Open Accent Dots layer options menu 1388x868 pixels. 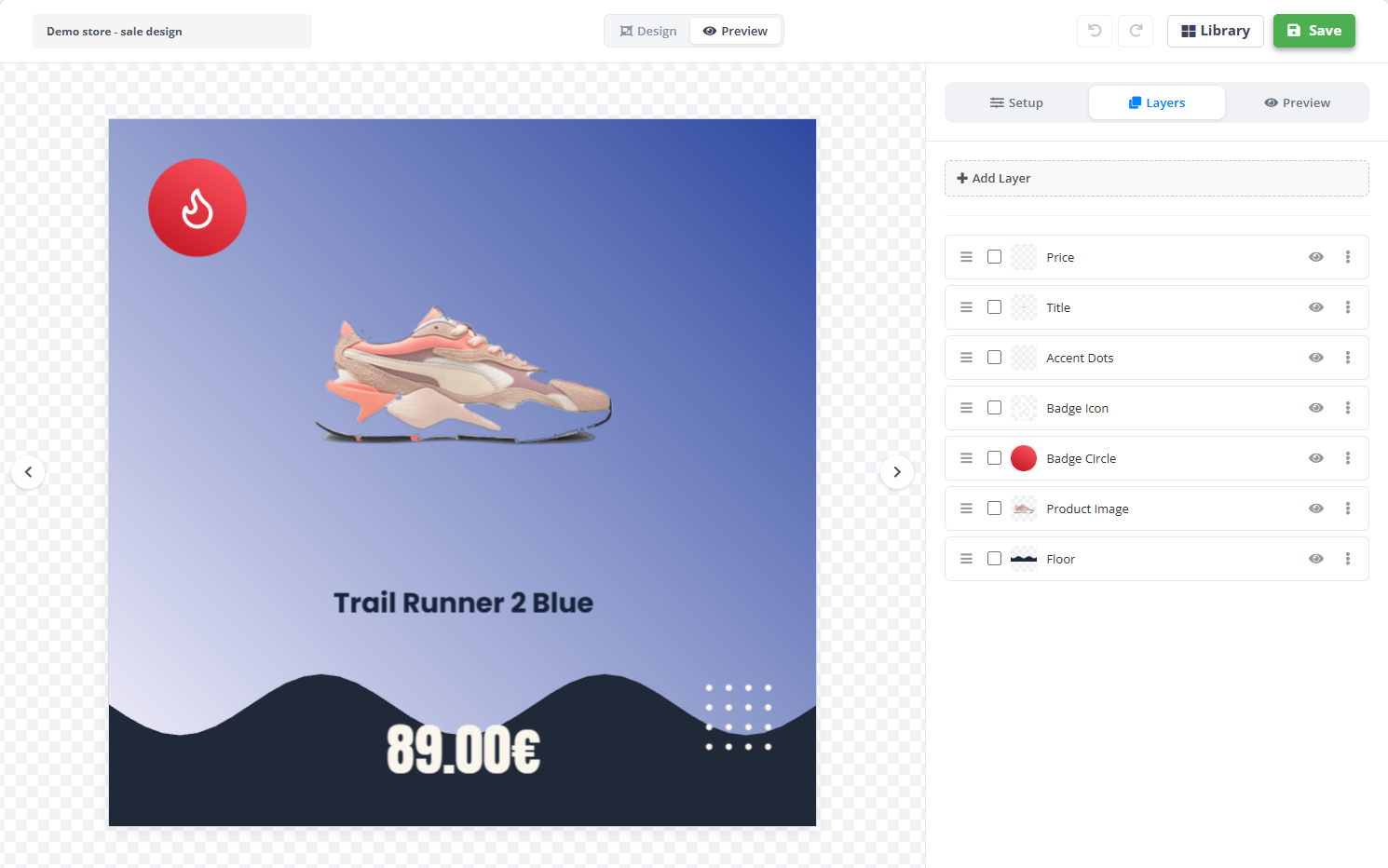click(1348, 358)
